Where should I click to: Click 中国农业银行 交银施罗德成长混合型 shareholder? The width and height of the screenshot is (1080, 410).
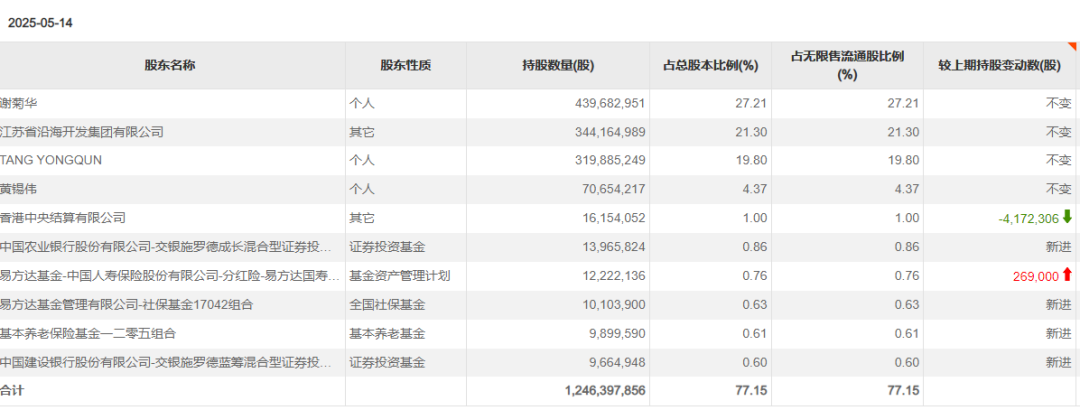click(x=167, y=247)
